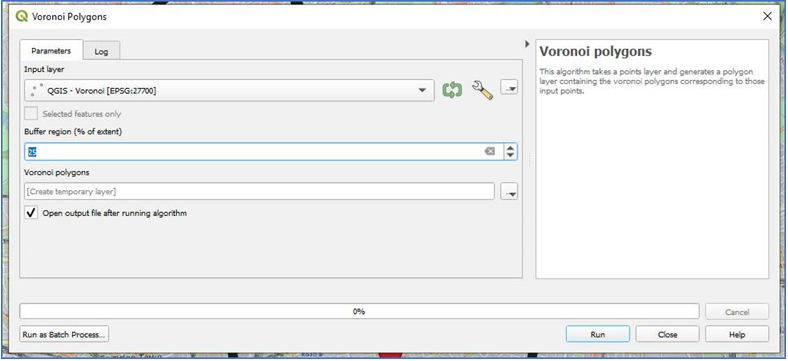The height and width of the screenshot is (361, 788).
Task: Increase buffer region using spinner arrows
Action: pos(511,148)
